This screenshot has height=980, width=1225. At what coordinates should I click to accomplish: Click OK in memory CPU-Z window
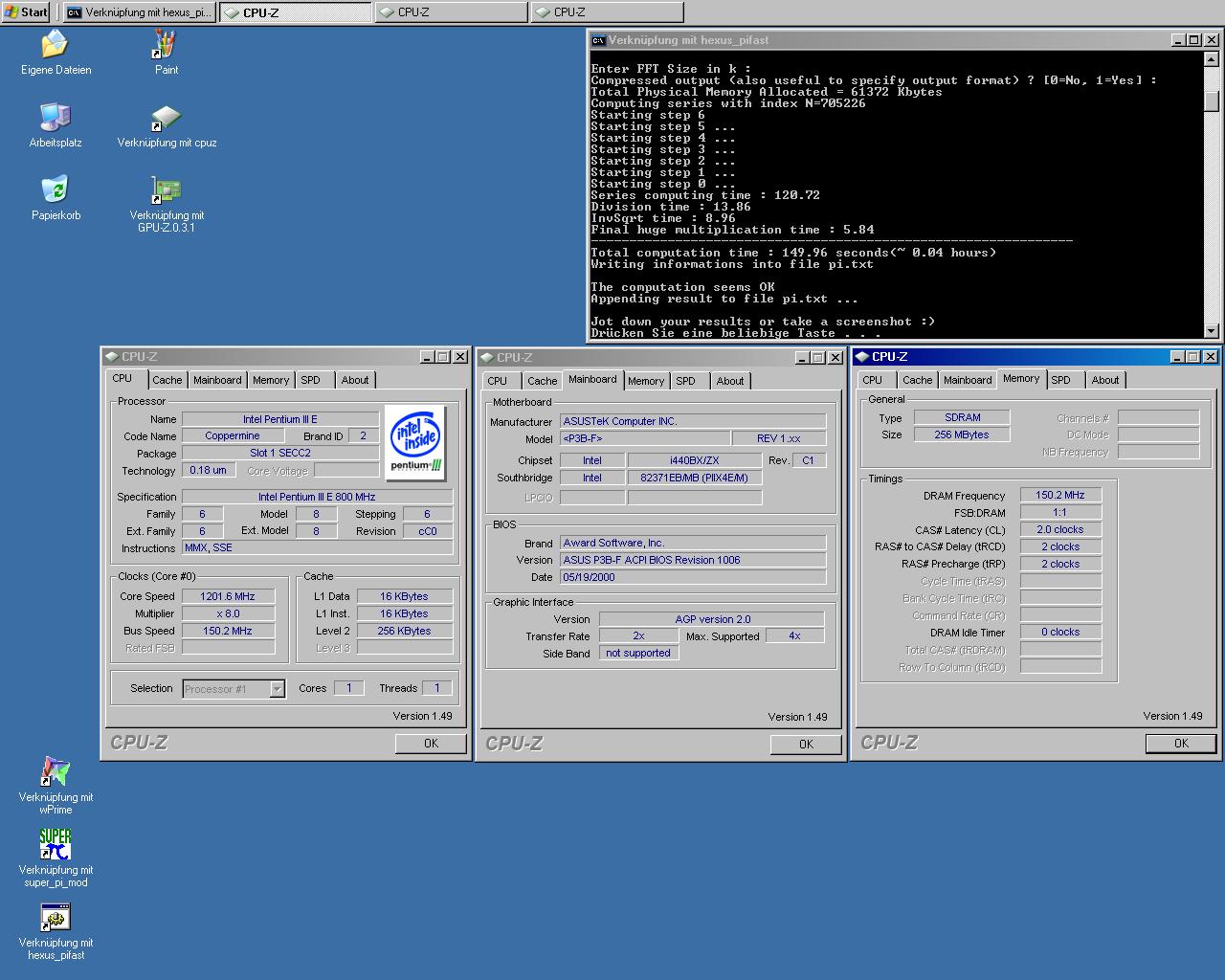[1181, 743]
